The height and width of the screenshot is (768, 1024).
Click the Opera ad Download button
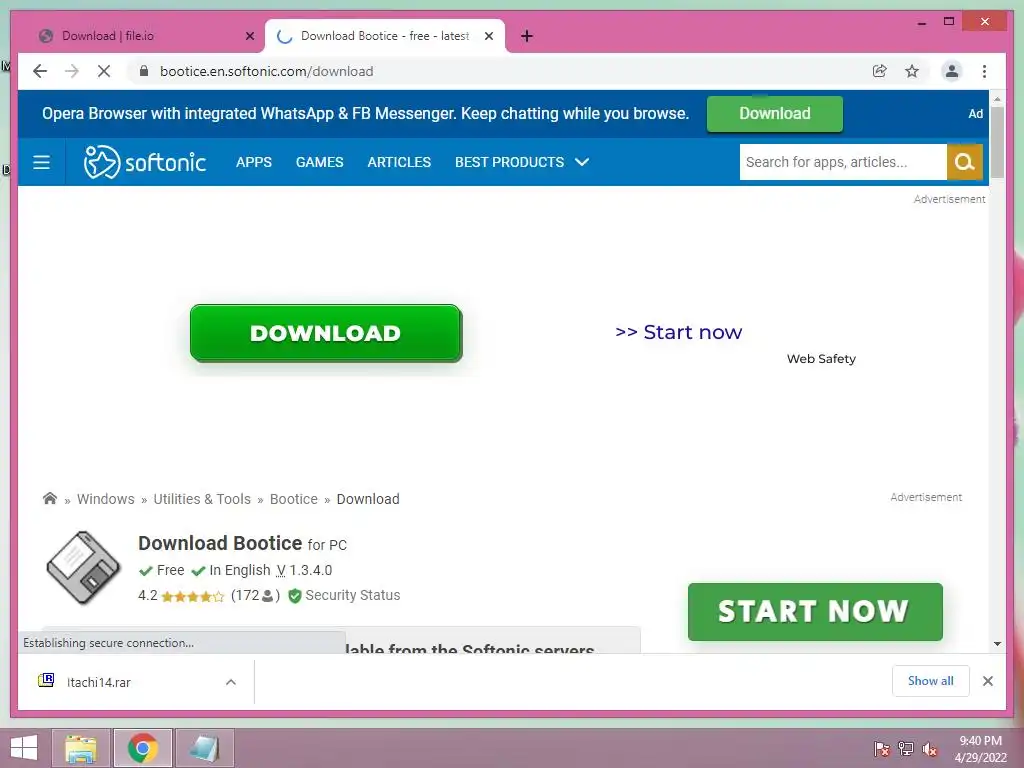pos(775,114)
